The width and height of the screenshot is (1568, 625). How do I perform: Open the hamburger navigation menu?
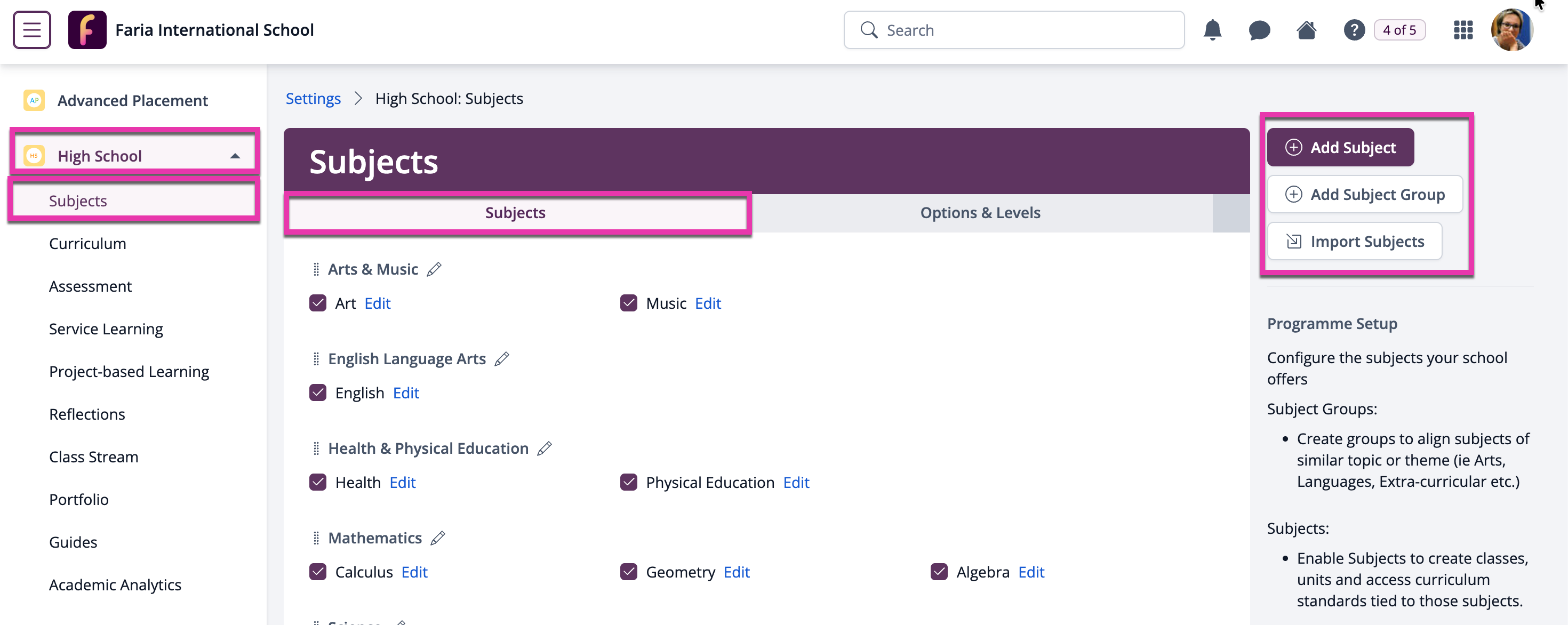(x=31, y=30)
